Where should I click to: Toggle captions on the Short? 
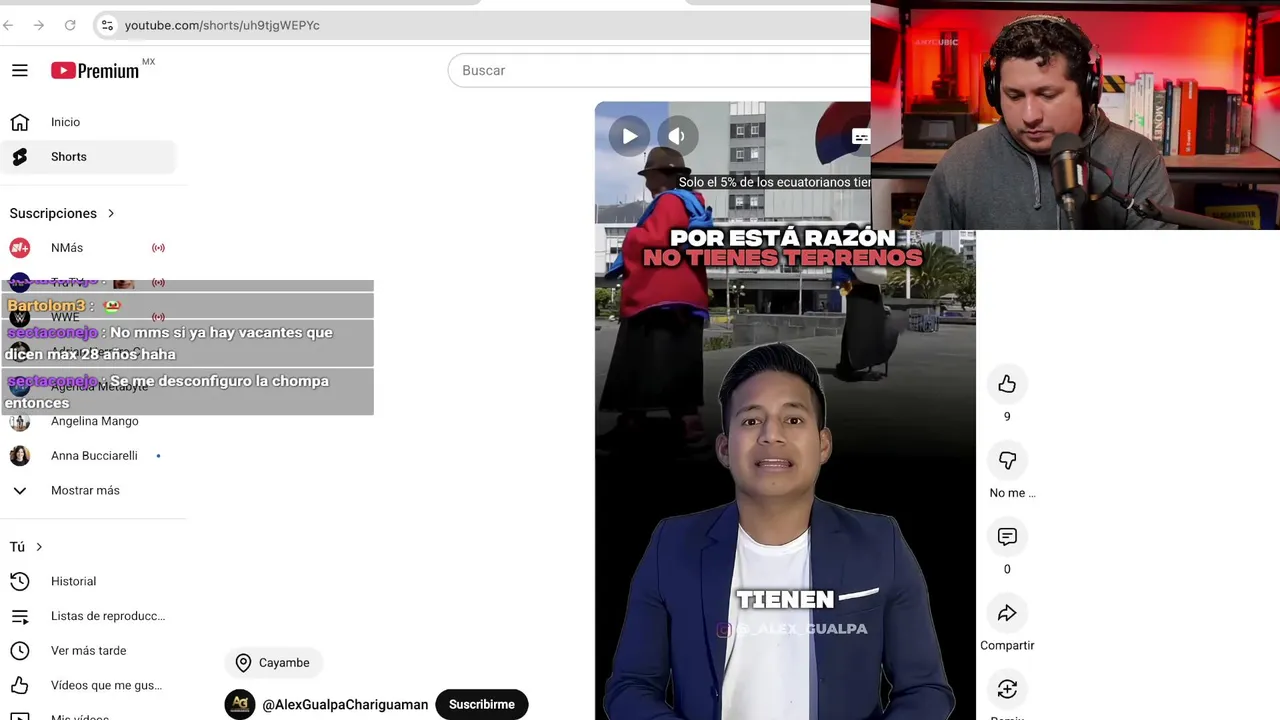(860, 137)
